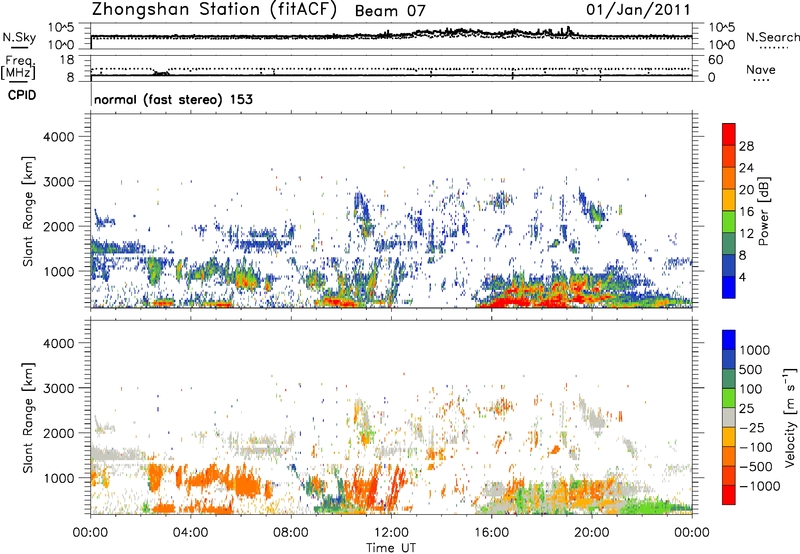Image resolution: width=800 pixels, height=554 pixels.
Task: Select the 16 label on the power colorbar
Action: click(746, 212)
